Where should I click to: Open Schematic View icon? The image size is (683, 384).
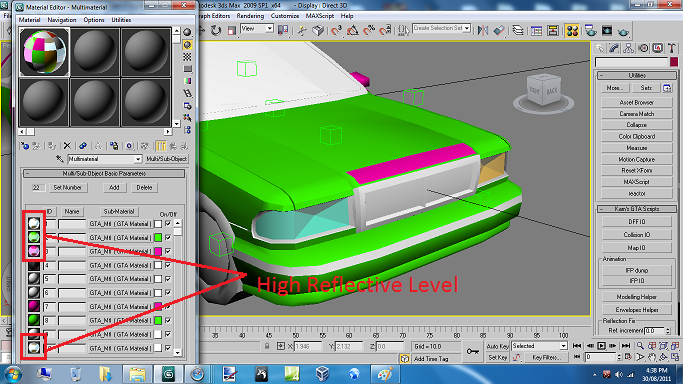pyautogui.click(x=553, y=30)
